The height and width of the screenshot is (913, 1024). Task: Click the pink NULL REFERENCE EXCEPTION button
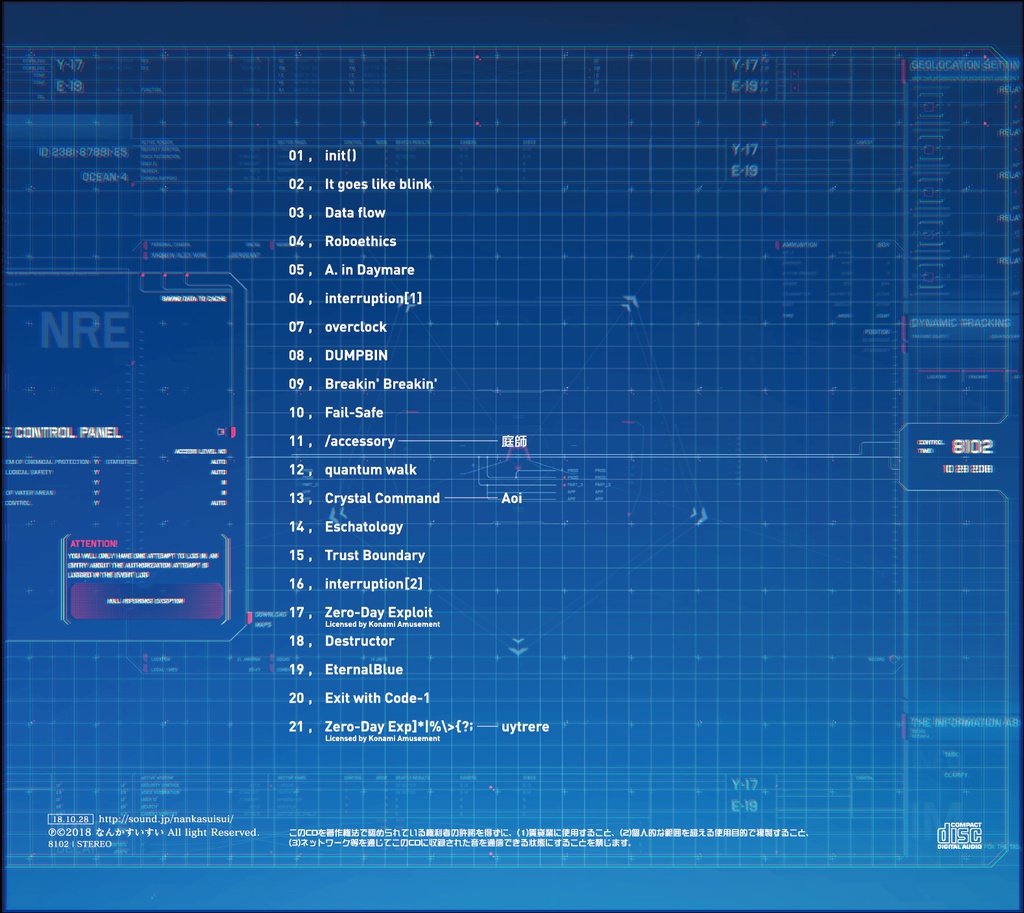[x=146, y=601]
